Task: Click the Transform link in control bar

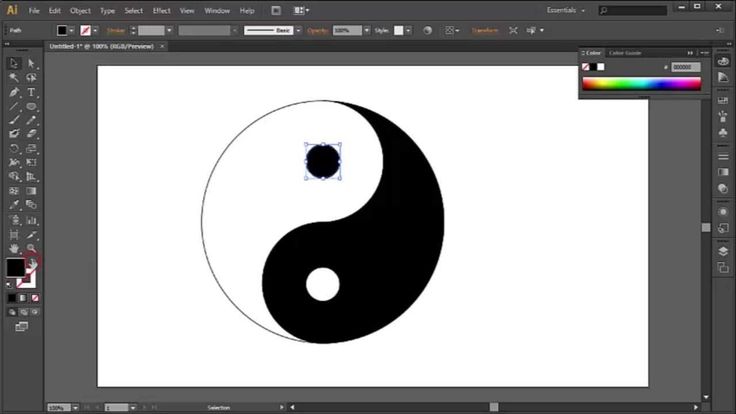Action: coord(484,31)
